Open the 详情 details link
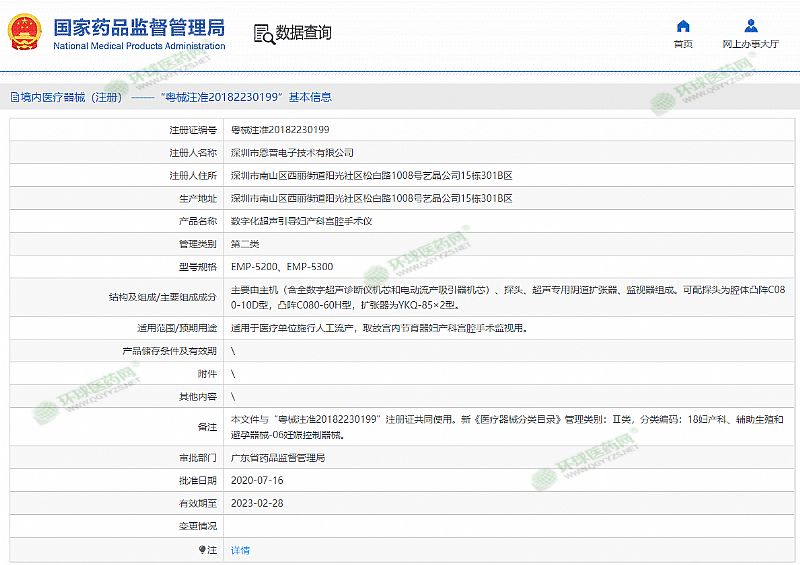The height and width of the screenshot is (565, 800). (241, 550)
